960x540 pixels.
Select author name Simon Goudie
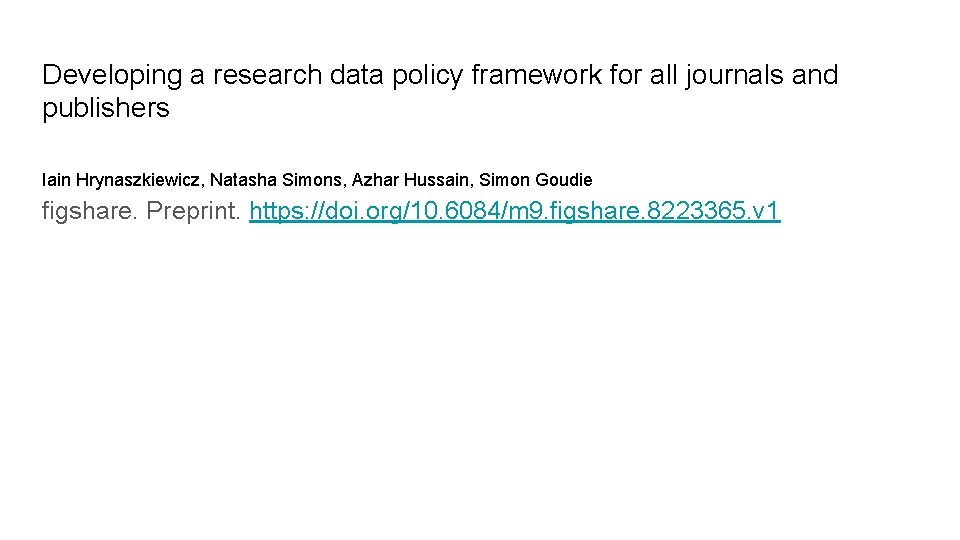click(x=536, y=180)
